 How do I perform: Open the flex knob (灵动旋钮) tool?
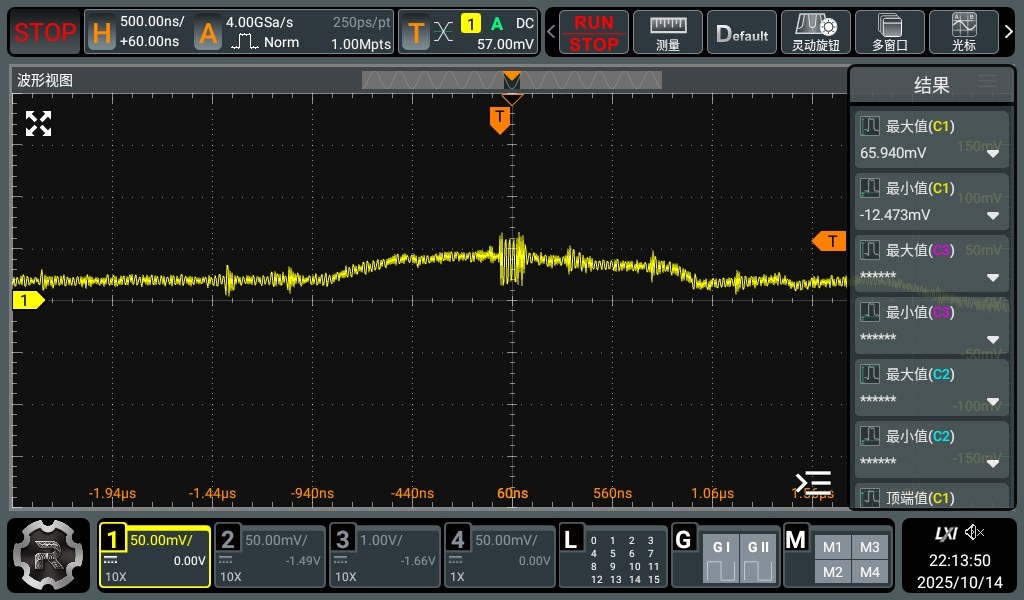pos(815,32)
